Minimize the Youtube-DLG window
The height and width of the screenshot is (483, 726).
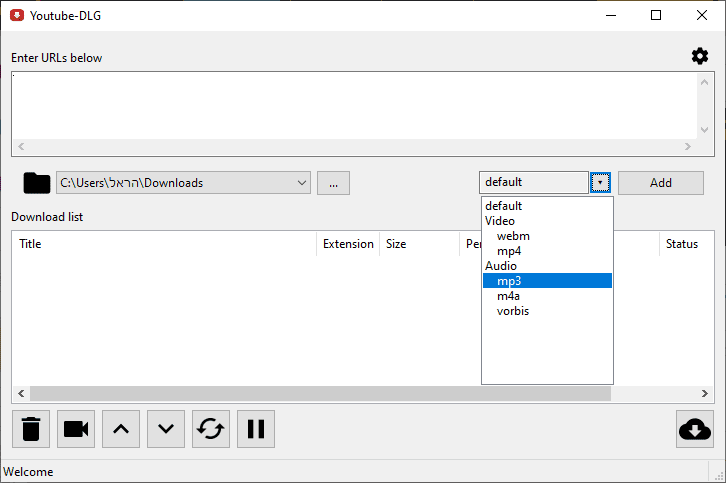point(611,15)
